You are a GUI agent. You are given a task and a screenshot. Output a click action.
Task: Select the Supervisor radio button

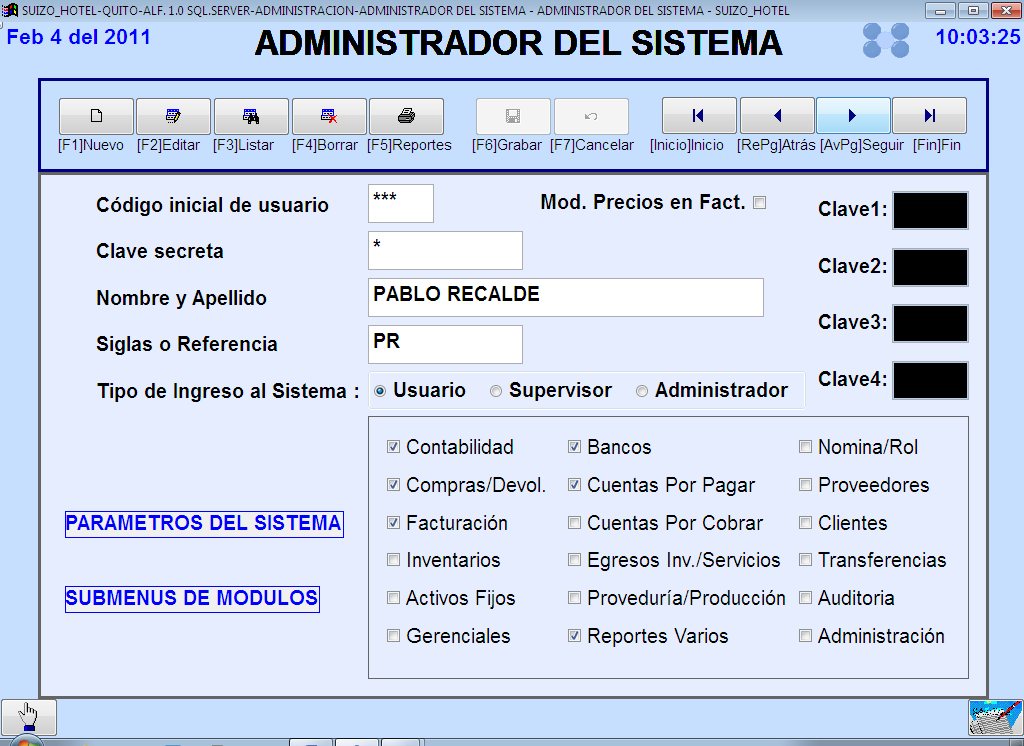point(496,392)
